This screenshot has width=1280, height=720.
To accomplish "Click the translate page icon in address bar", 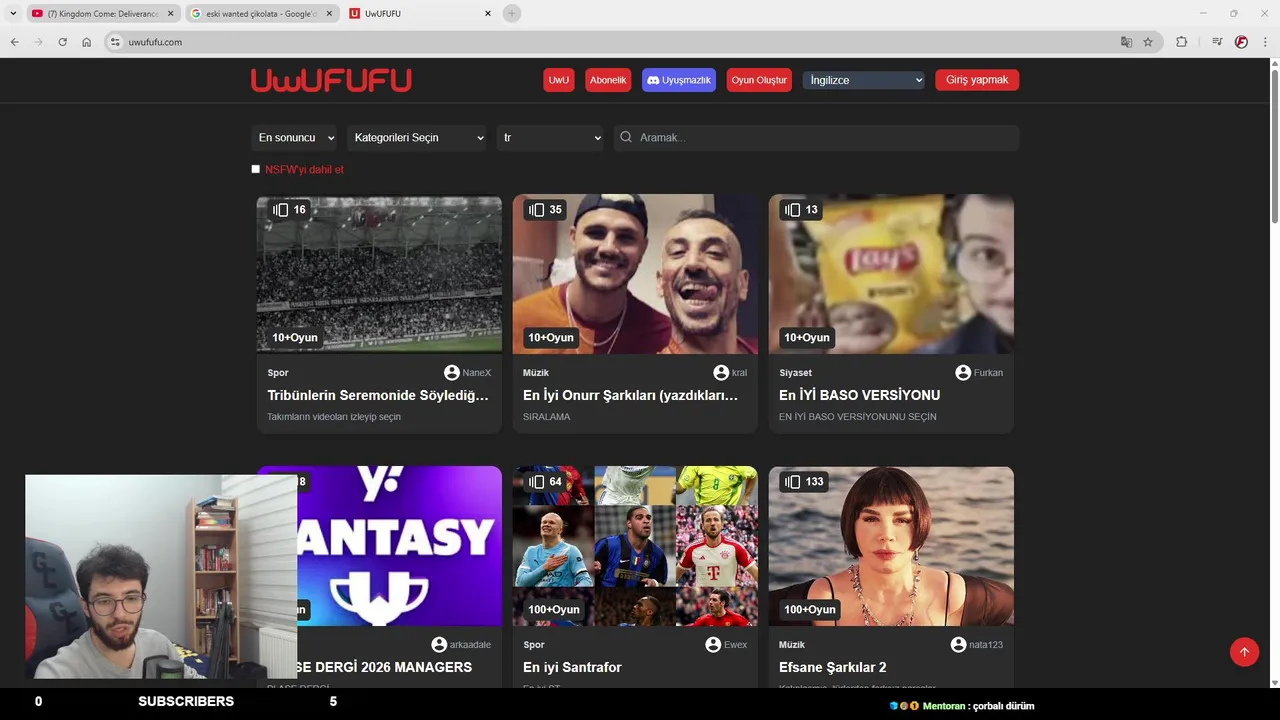I will point(1126,42).
